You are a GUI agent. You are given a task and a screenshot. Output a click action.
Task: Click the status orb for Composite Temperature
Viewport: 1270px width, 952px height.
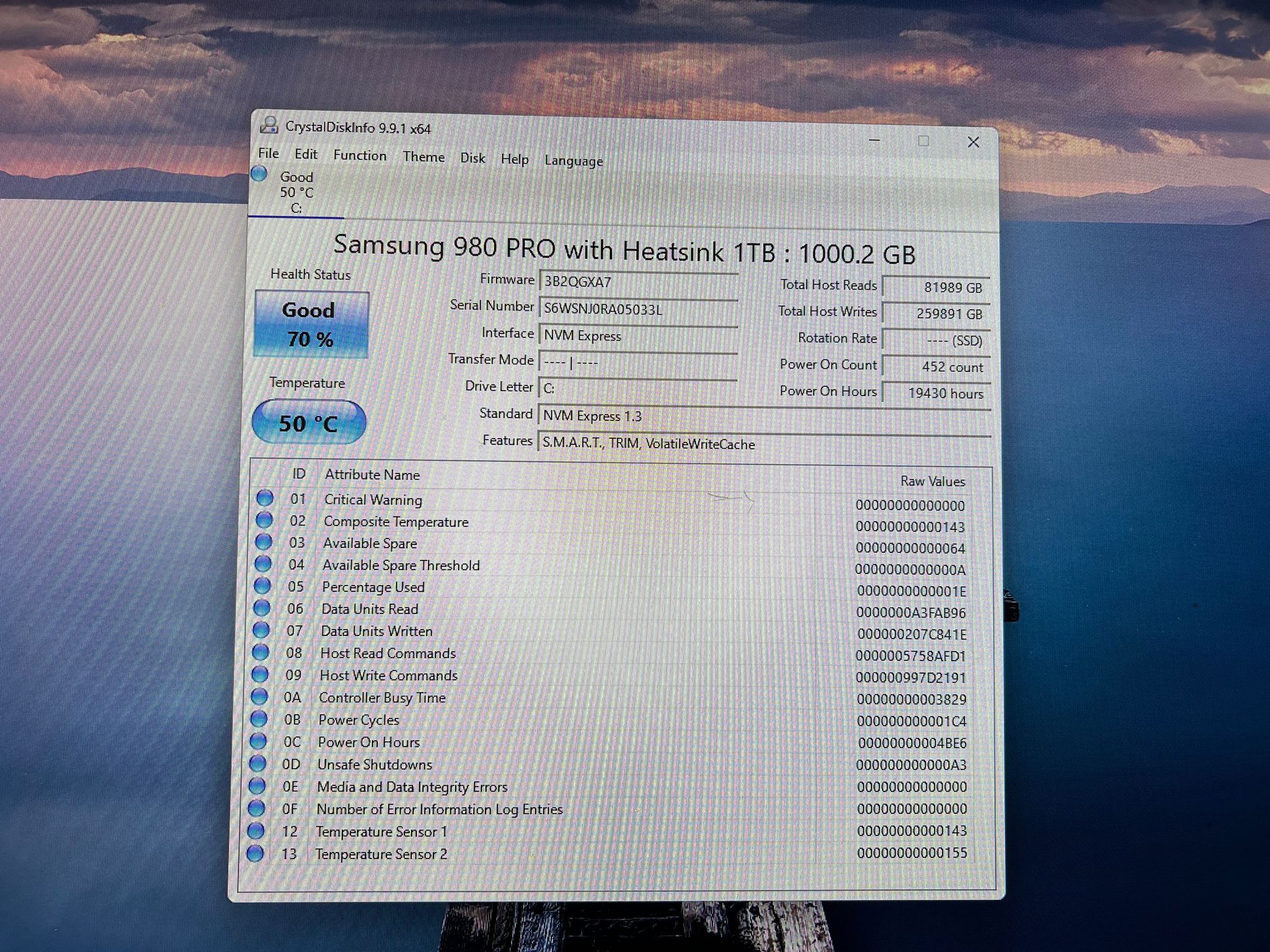click(x=264, y=519)
